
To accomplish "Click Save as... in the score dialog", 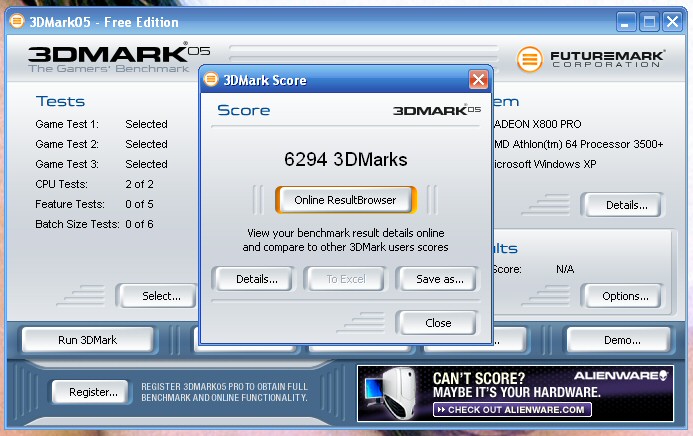I will coord(439,279).
